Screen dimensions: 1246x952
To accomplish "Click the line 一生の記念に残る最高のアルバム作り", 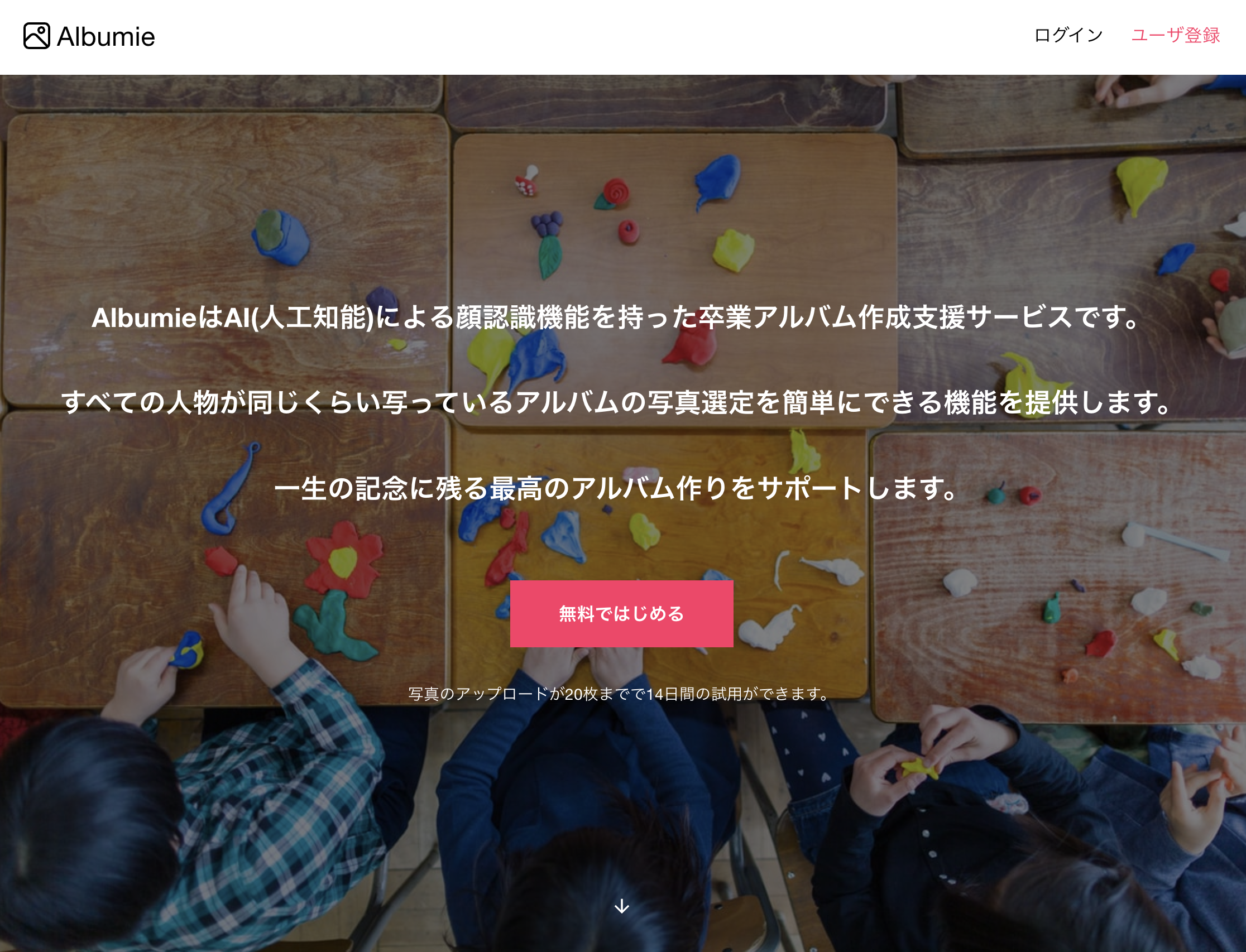I will [615, 488].
